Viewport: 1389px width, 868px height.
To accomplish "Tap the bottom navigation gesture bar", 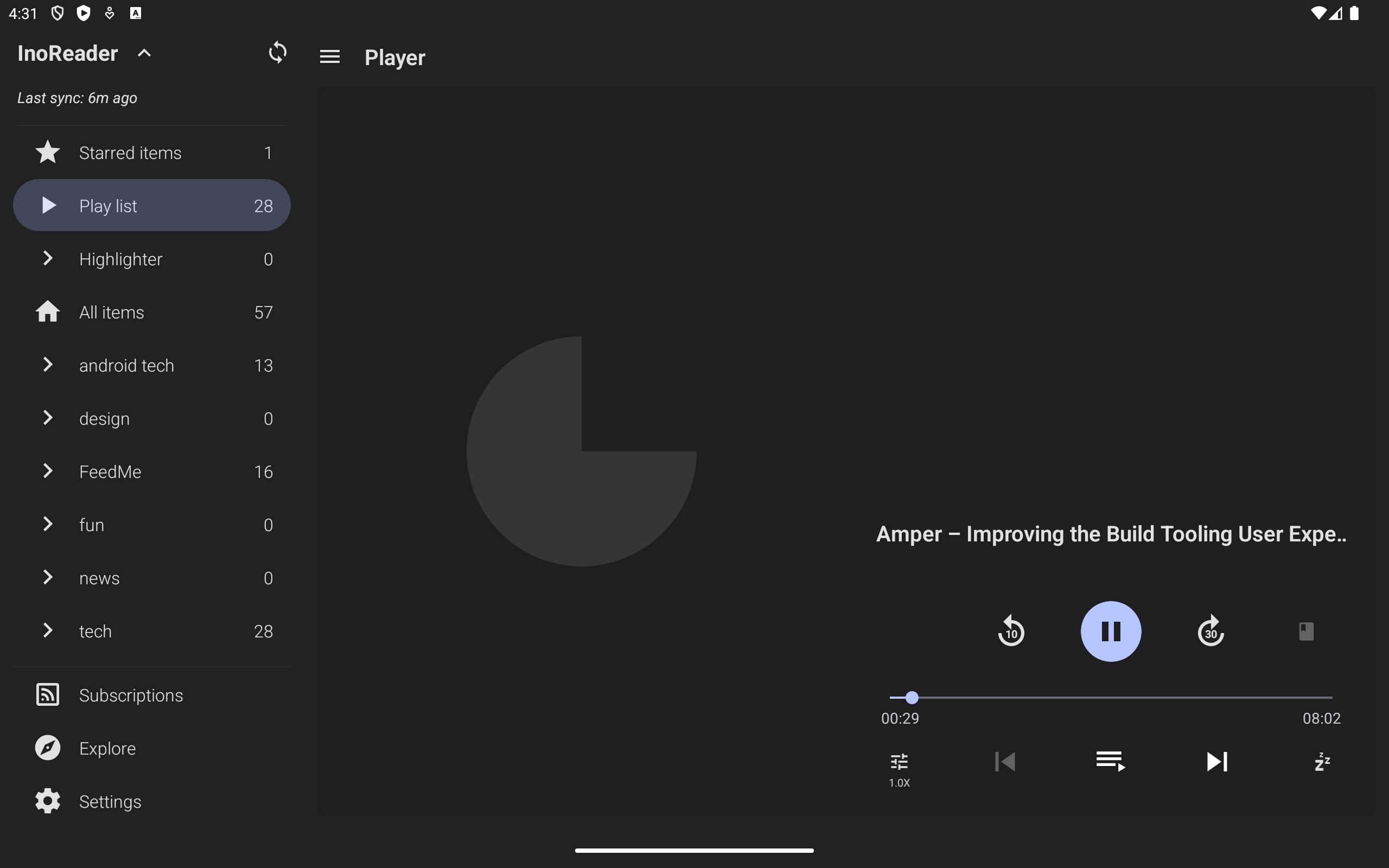I will pos(694,850).
